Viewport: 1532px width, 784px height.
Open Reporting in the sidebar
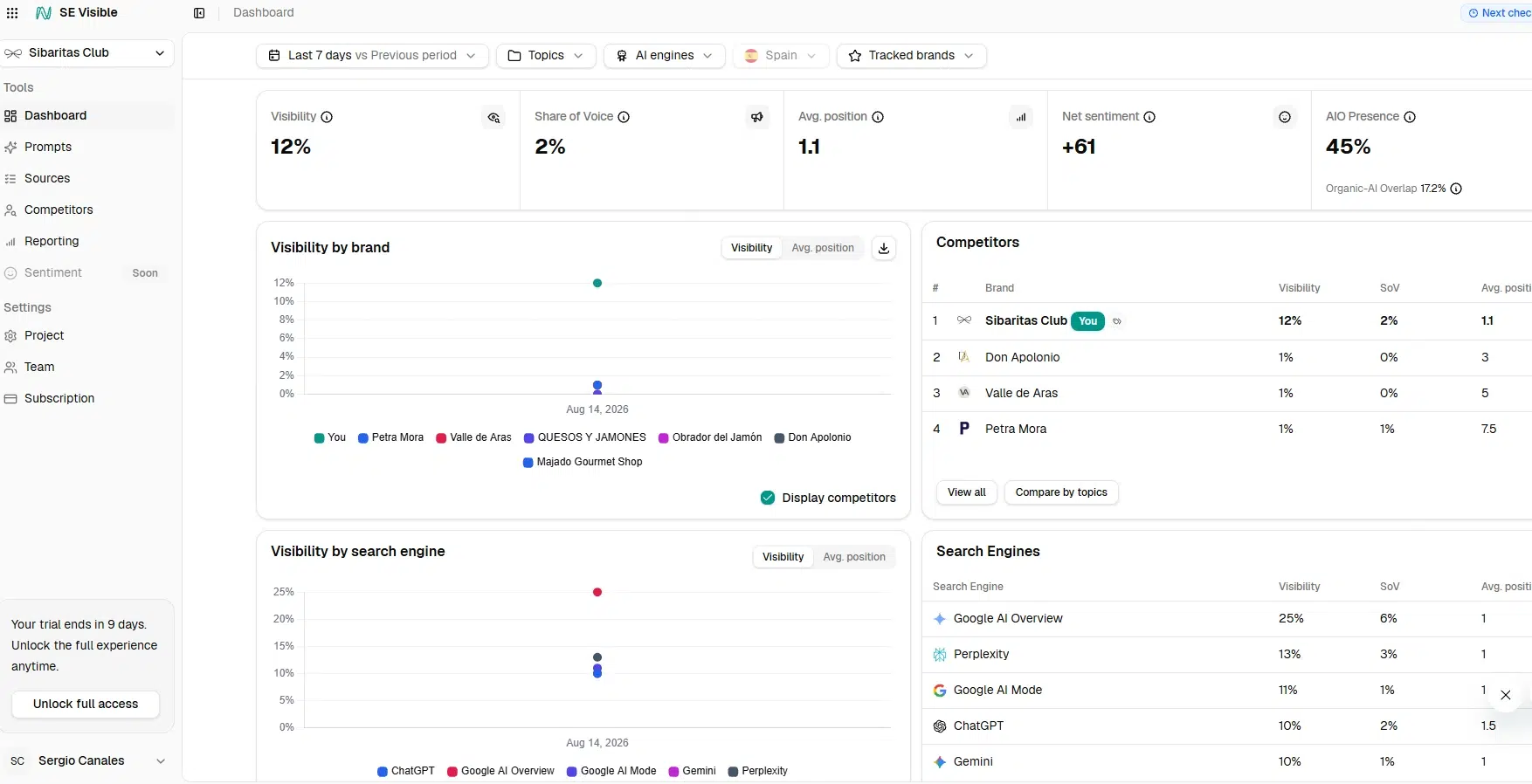tap(87, 242)
